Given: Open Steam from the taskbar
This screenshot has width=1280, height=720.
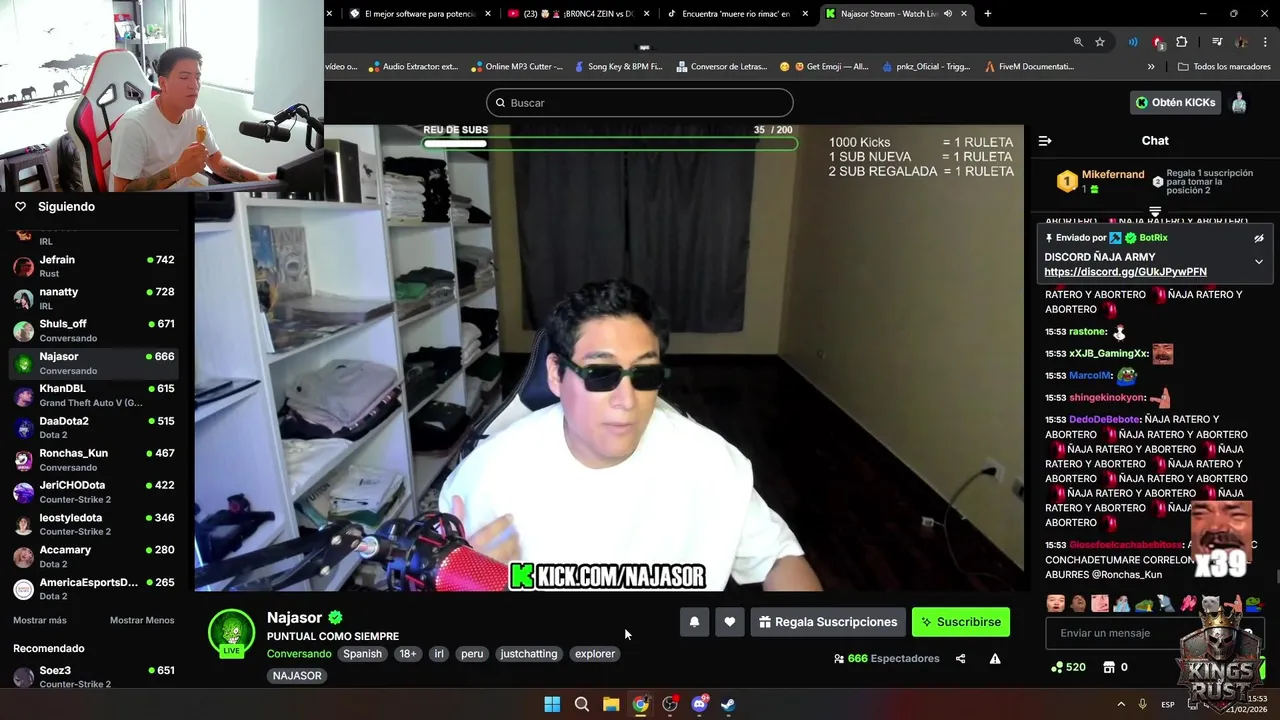Looking at the screenshot, I should click(x=729, y=704).
